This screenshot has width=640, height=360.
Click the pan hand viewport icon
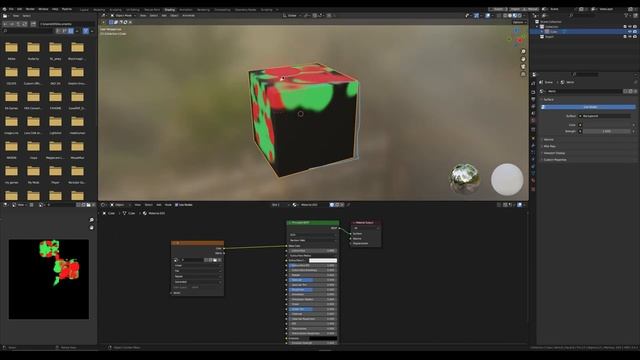point(523,59)
